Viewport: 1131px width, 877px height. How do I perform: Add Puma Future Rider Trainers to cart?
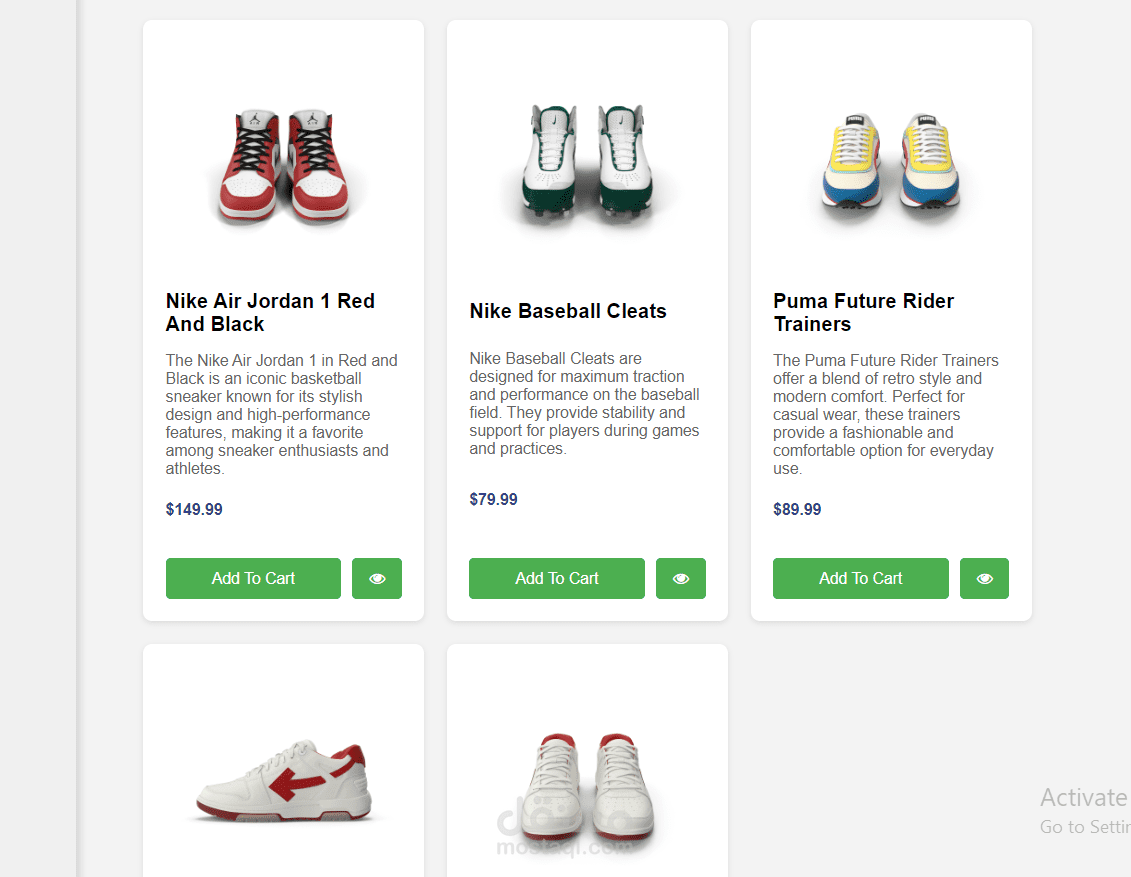tap(860, 578)
